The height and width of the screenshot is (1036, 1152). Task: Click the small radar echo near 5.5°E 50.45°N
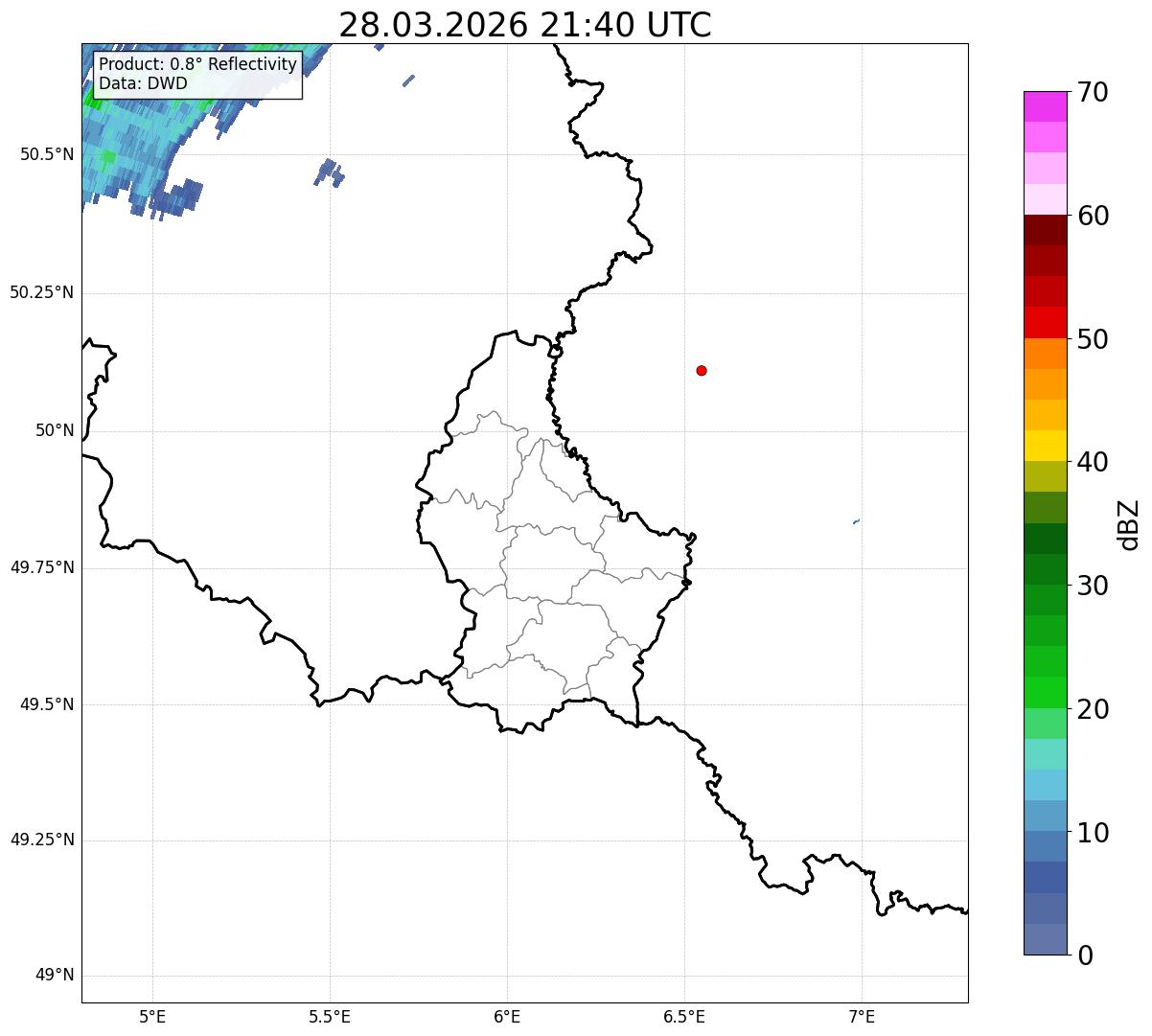click(x=329, y=173)
